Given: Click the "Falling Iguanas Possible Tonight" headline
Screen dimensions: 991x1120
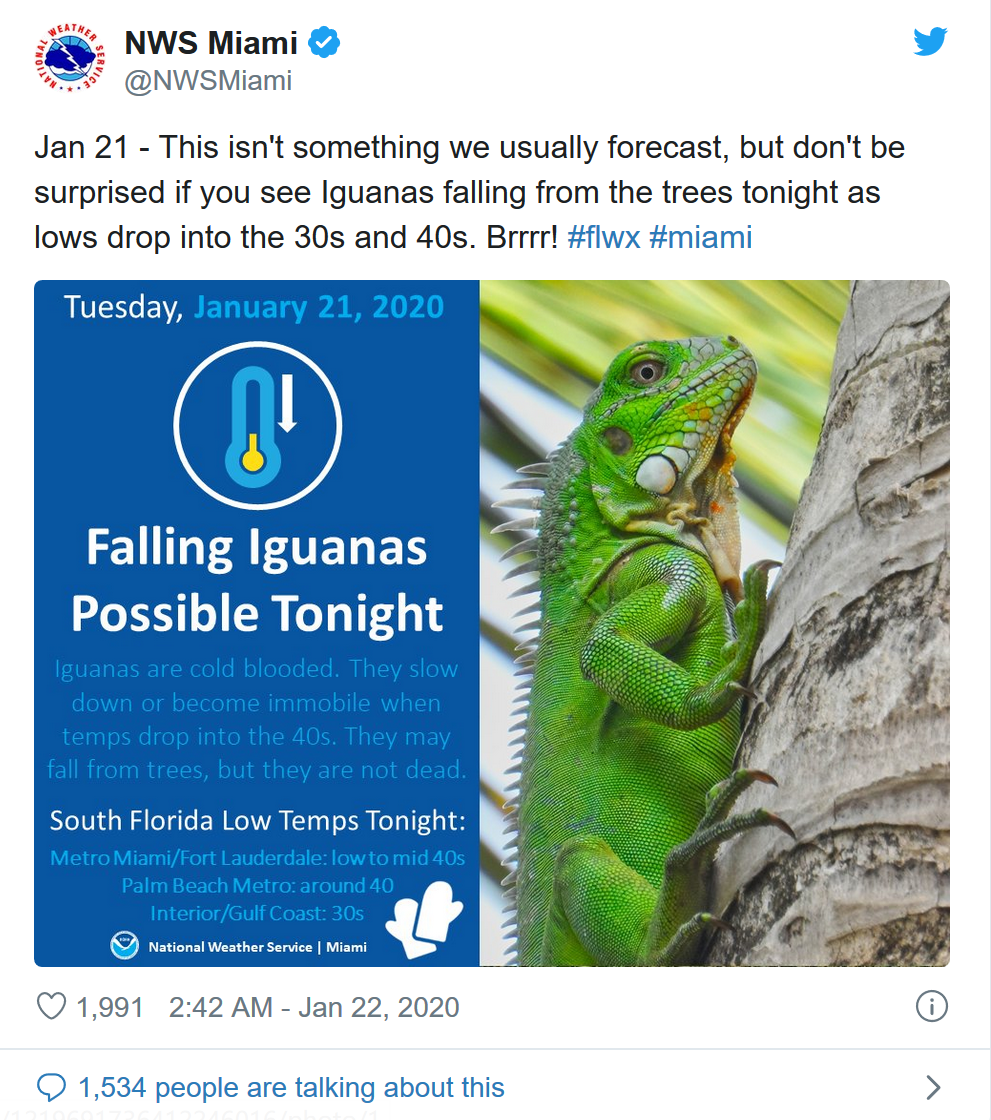Looking at the screenshot, I should tap(257, 581).
